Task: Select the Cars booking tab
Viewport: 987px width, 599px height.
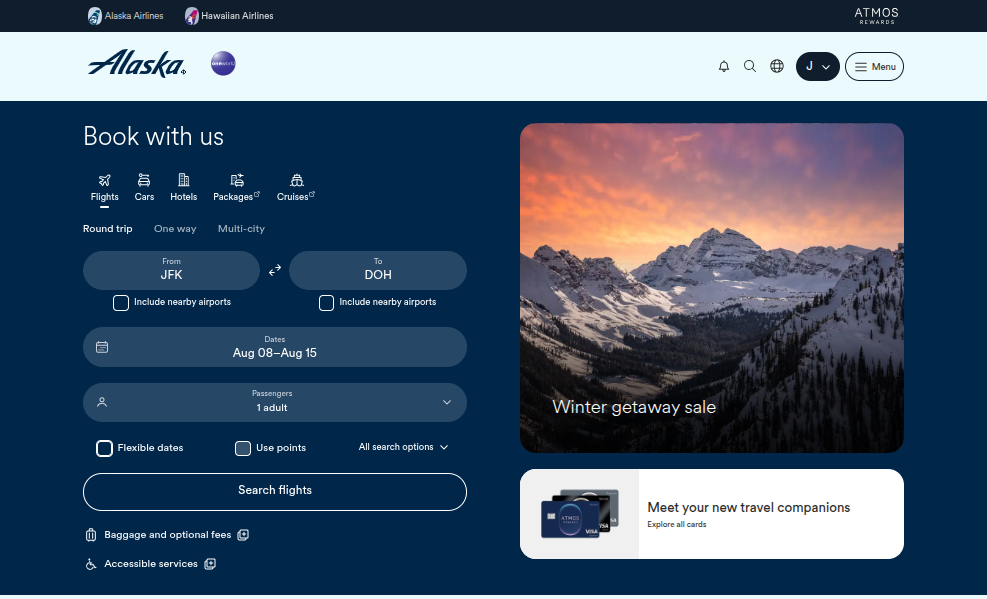Action: point(144,188)
